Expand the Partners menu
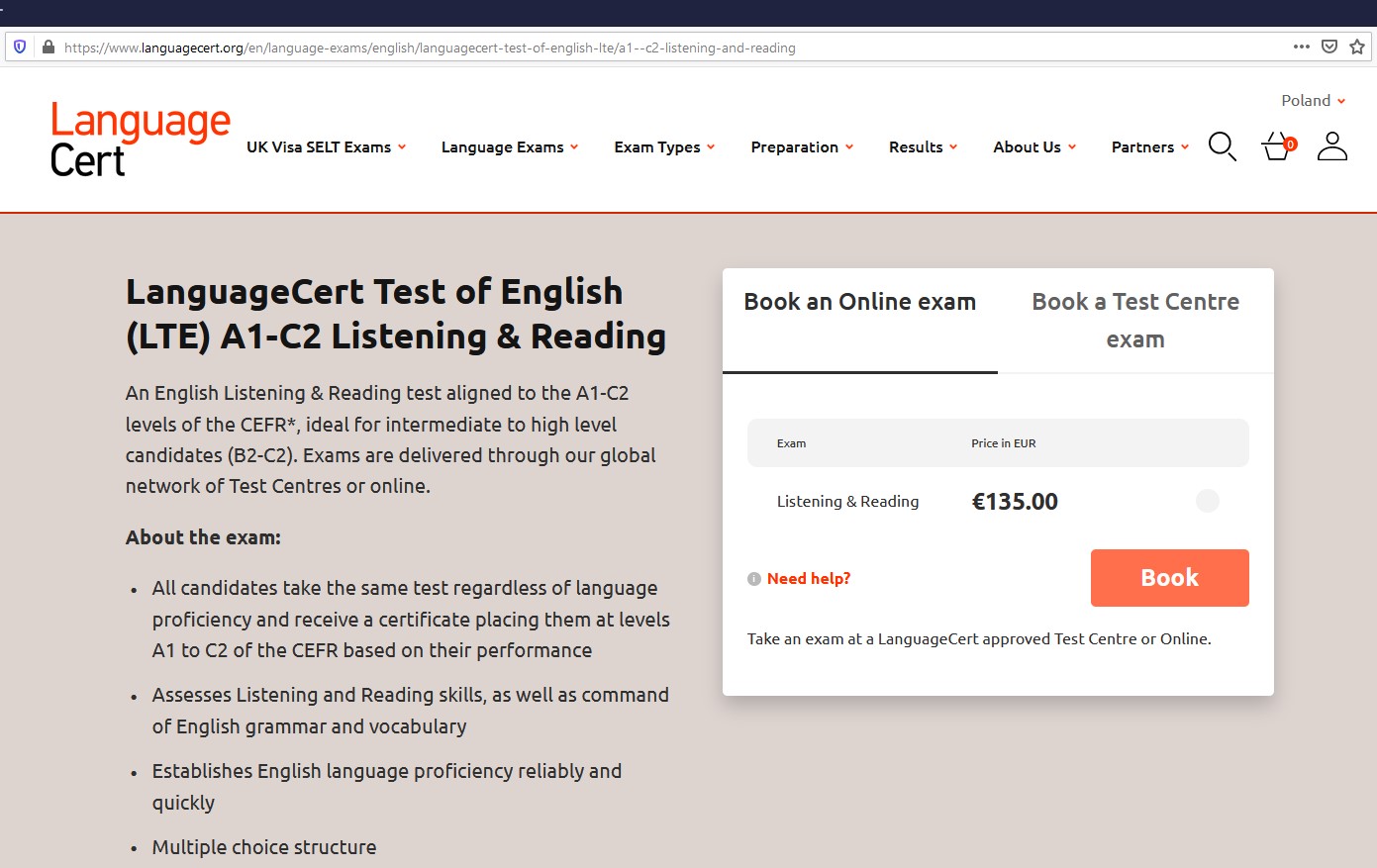The width and height of the screenshot is (1377, 868). click(x=1150, y=146)
